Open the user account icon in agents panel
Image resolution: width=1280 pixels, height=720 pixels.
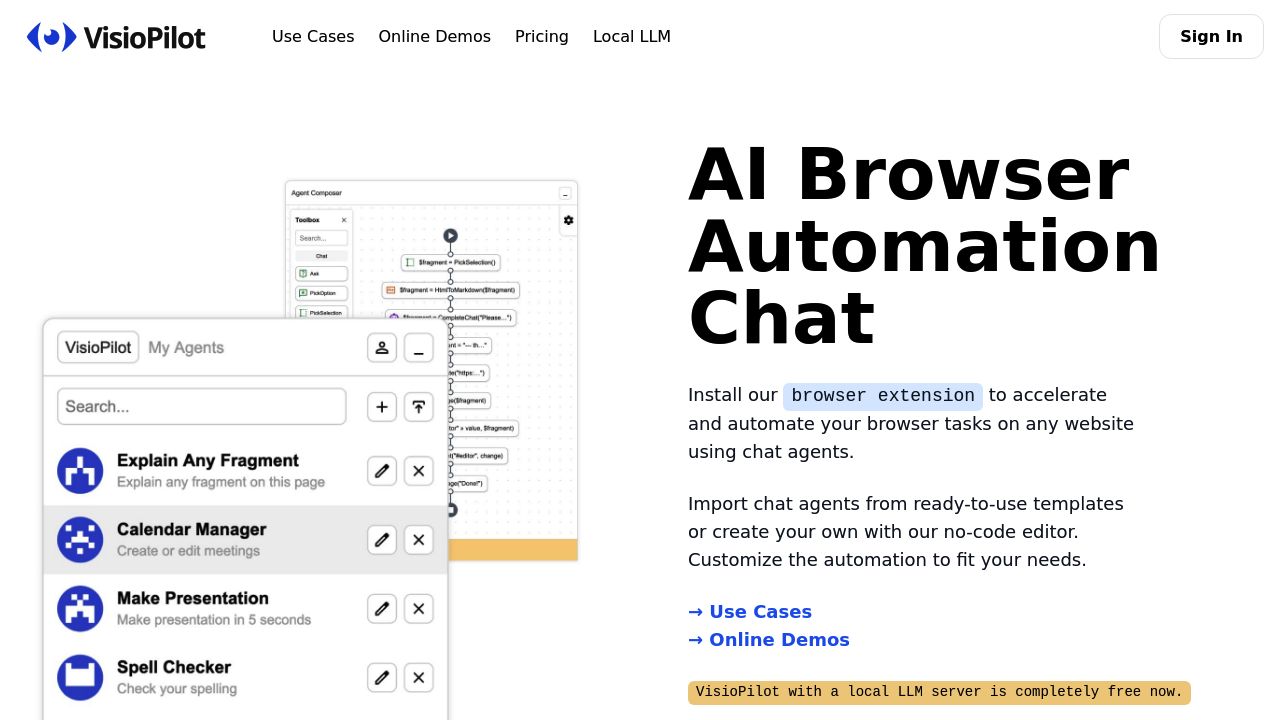[381, 348]
